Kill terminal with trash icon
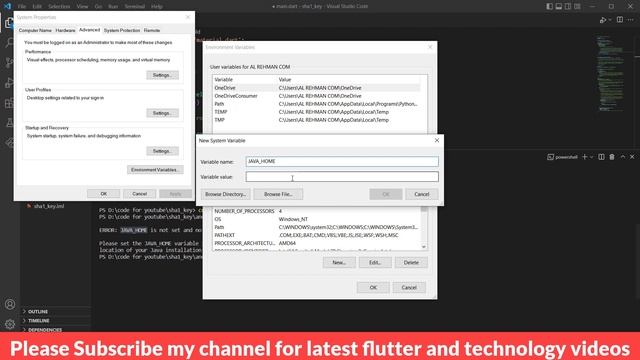Screen dimensions: 640x360 click(612, 157)
